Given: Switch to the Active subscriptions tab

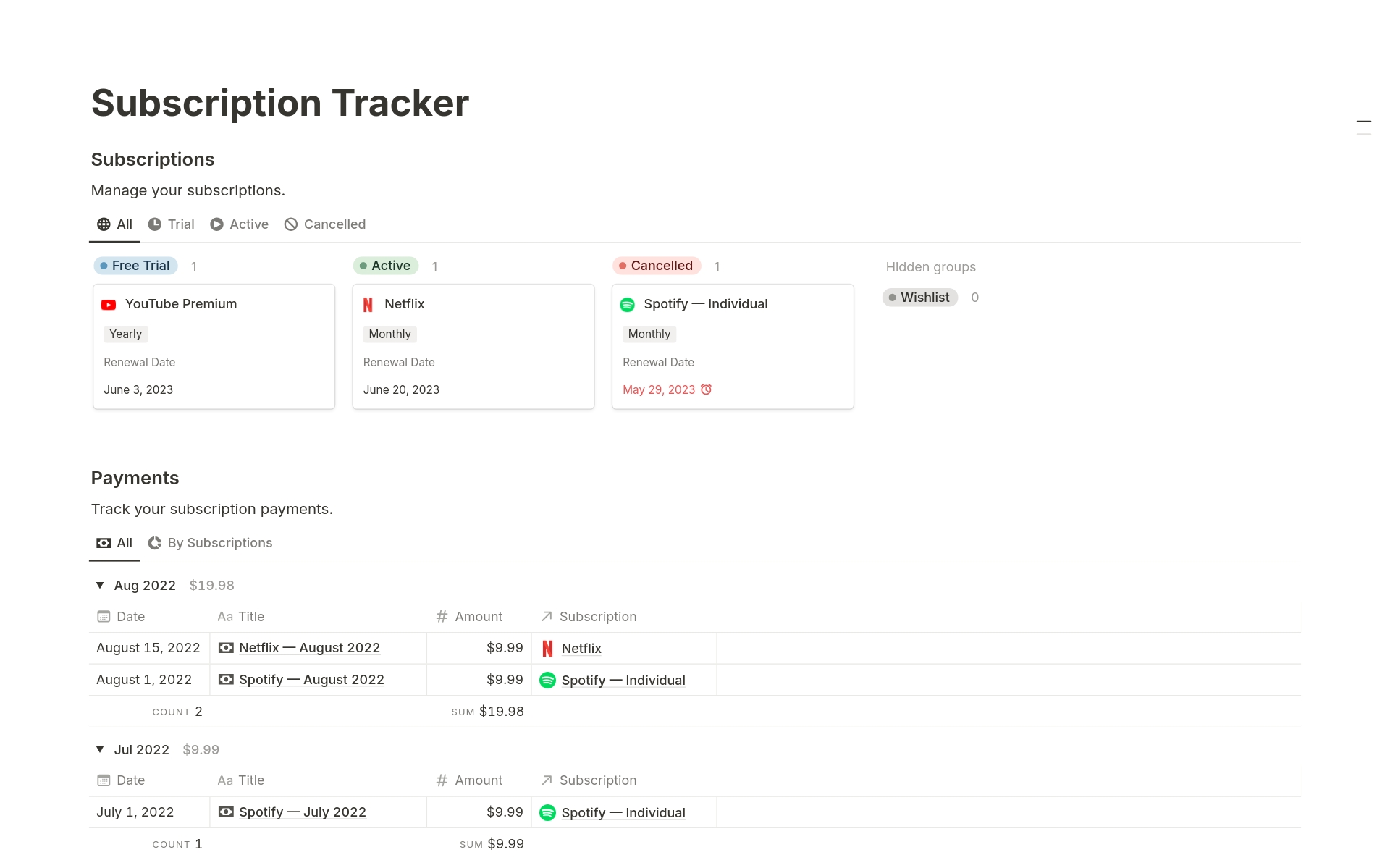Looking at the screenshot, I should point(240,224).
